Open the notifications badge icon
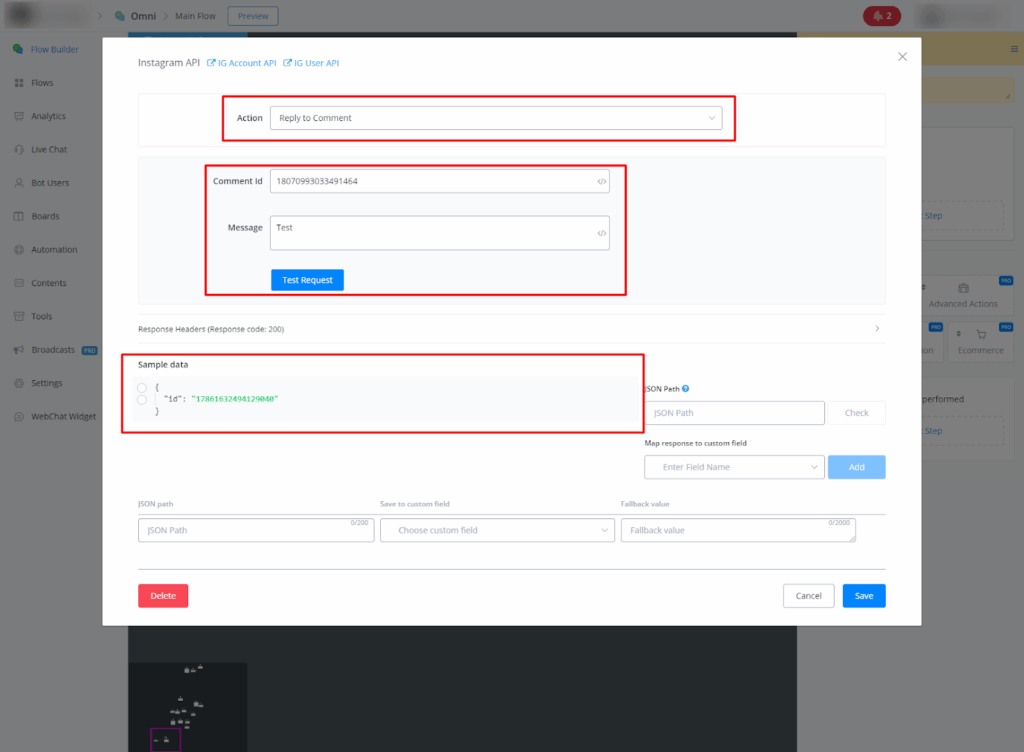This screenshot has height=752, width=1024. tap(881, 16)
